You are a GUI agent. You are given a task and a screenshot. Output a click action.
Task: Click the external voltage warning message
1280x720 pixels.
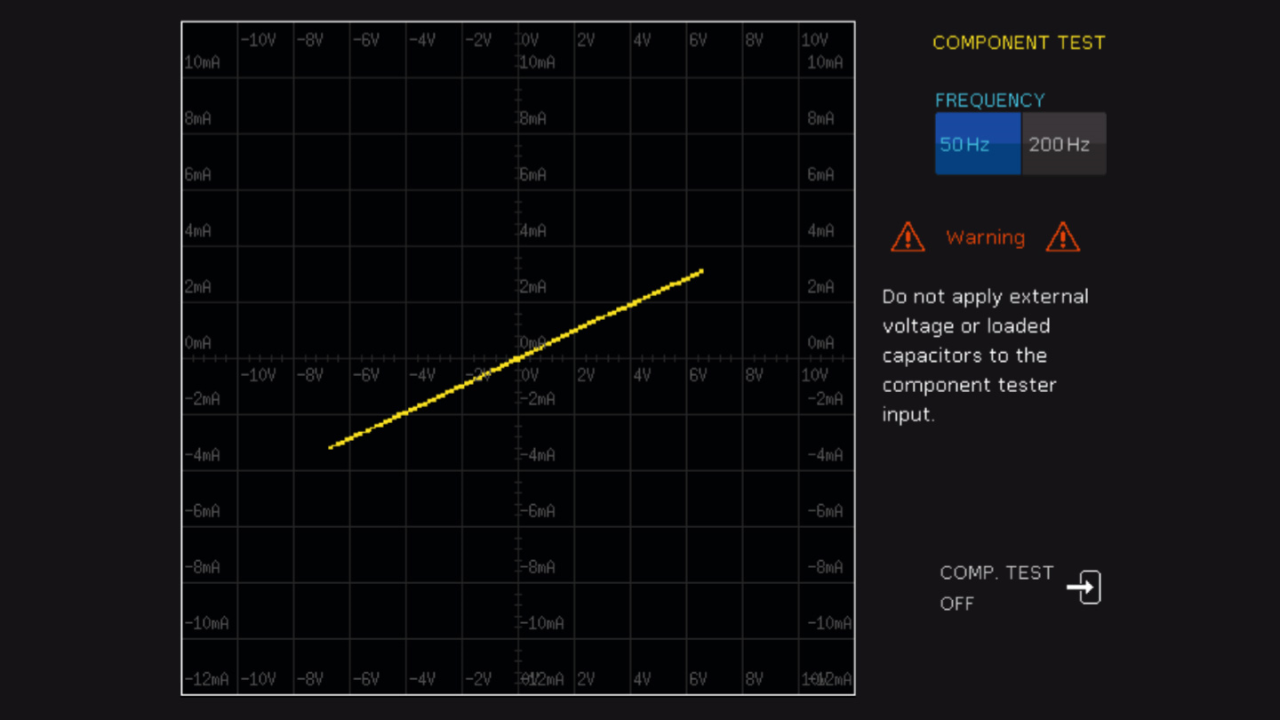pos(984,355)
